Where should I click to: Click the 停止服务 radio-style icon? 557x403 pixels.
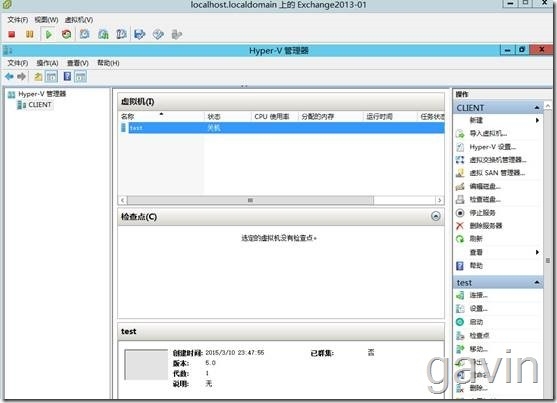point(460,213)
